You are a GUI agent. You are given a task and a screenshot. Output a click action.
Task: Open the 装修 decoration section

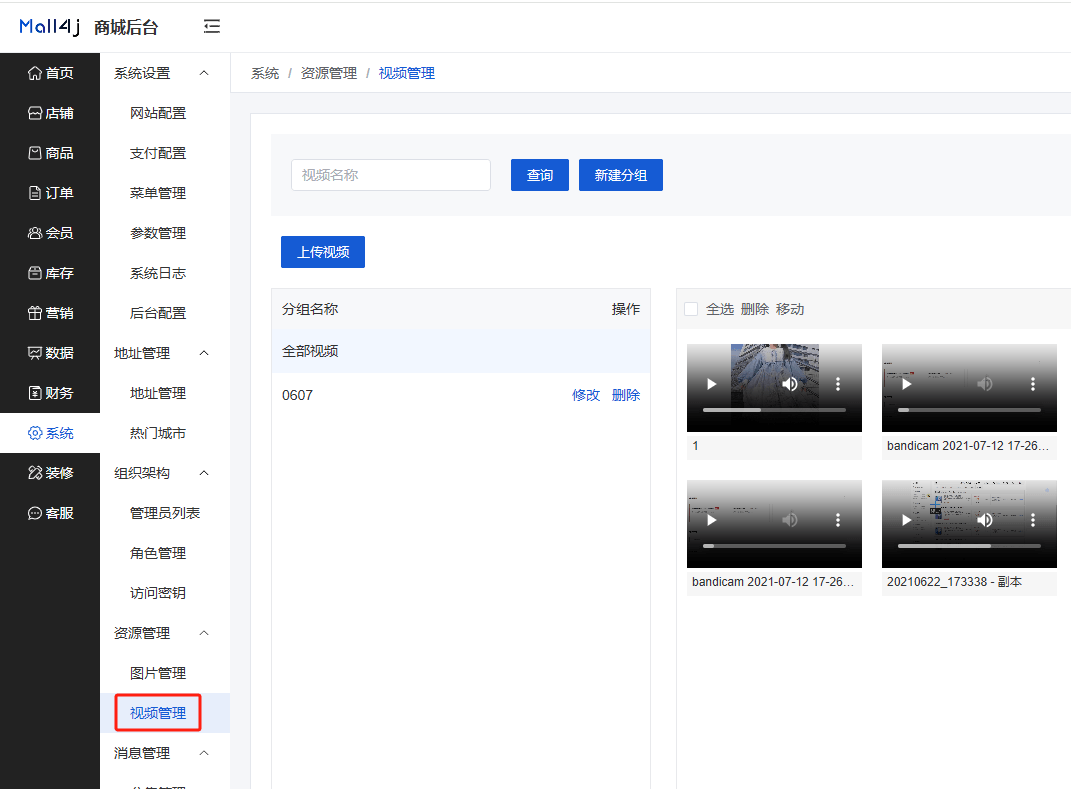pos(50,473)
